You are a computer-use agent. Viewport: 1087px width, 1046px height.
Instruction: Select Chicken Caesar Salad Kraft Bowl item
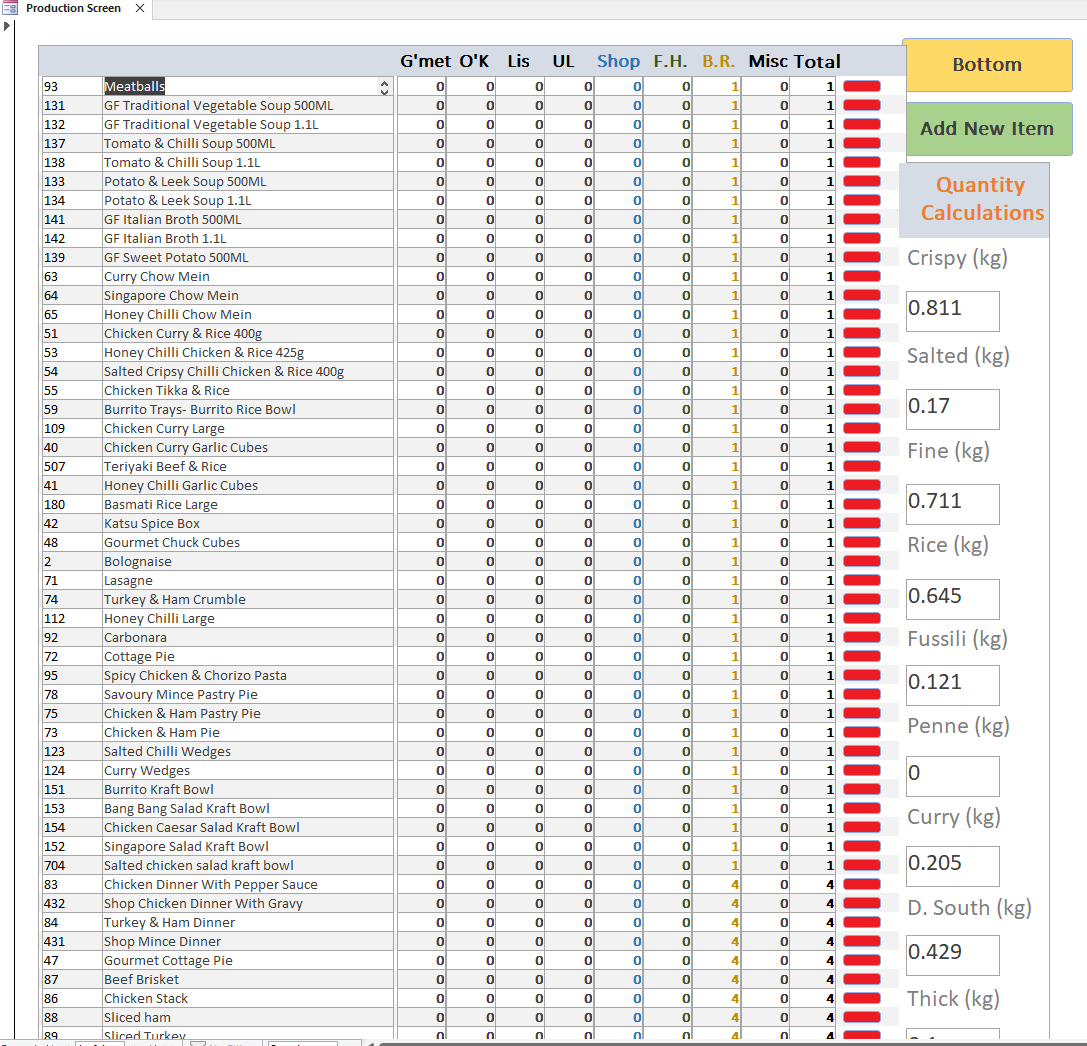point(247,828)
